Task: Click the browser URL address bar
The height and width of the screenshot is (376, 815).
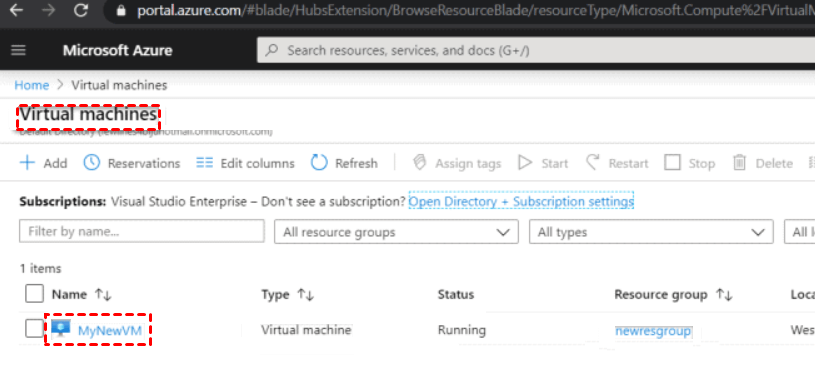Action: tap(459, 10)
